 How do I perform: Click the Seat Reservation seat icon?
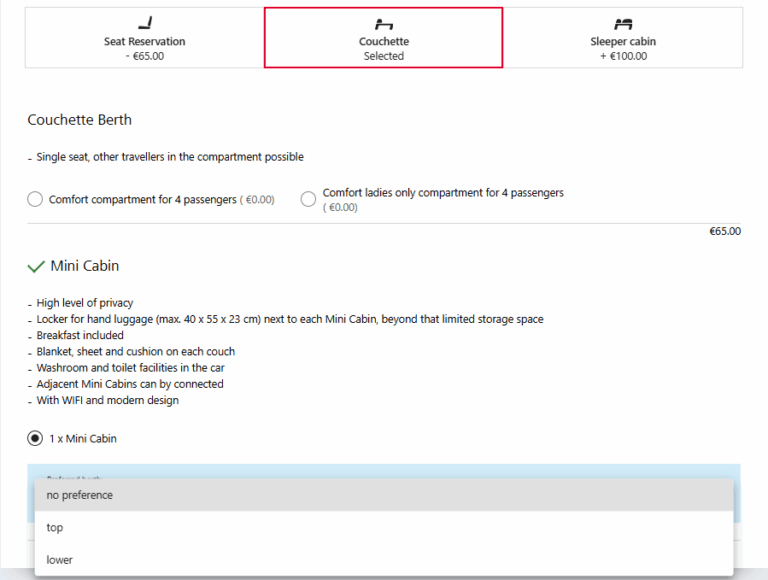144,23
